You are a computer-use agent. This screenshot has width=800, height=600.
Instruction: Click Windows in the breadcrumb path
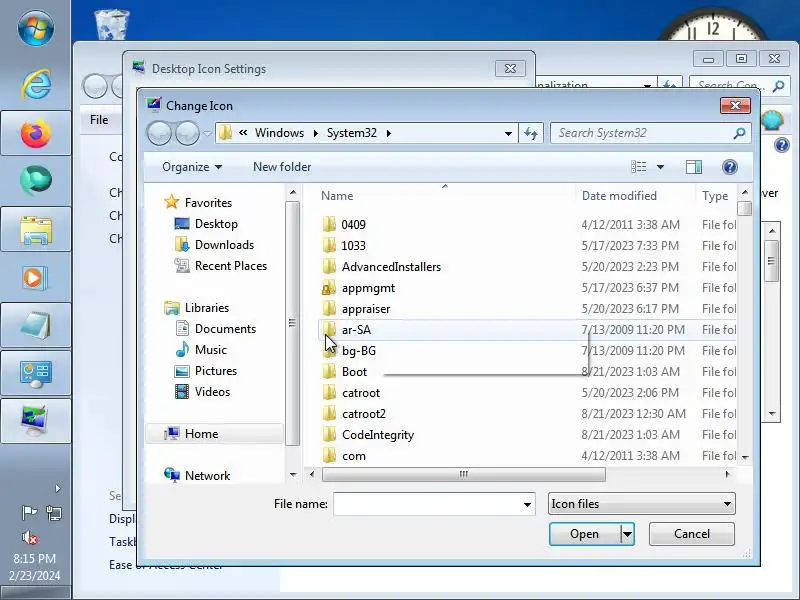click(x=280, y=133)
